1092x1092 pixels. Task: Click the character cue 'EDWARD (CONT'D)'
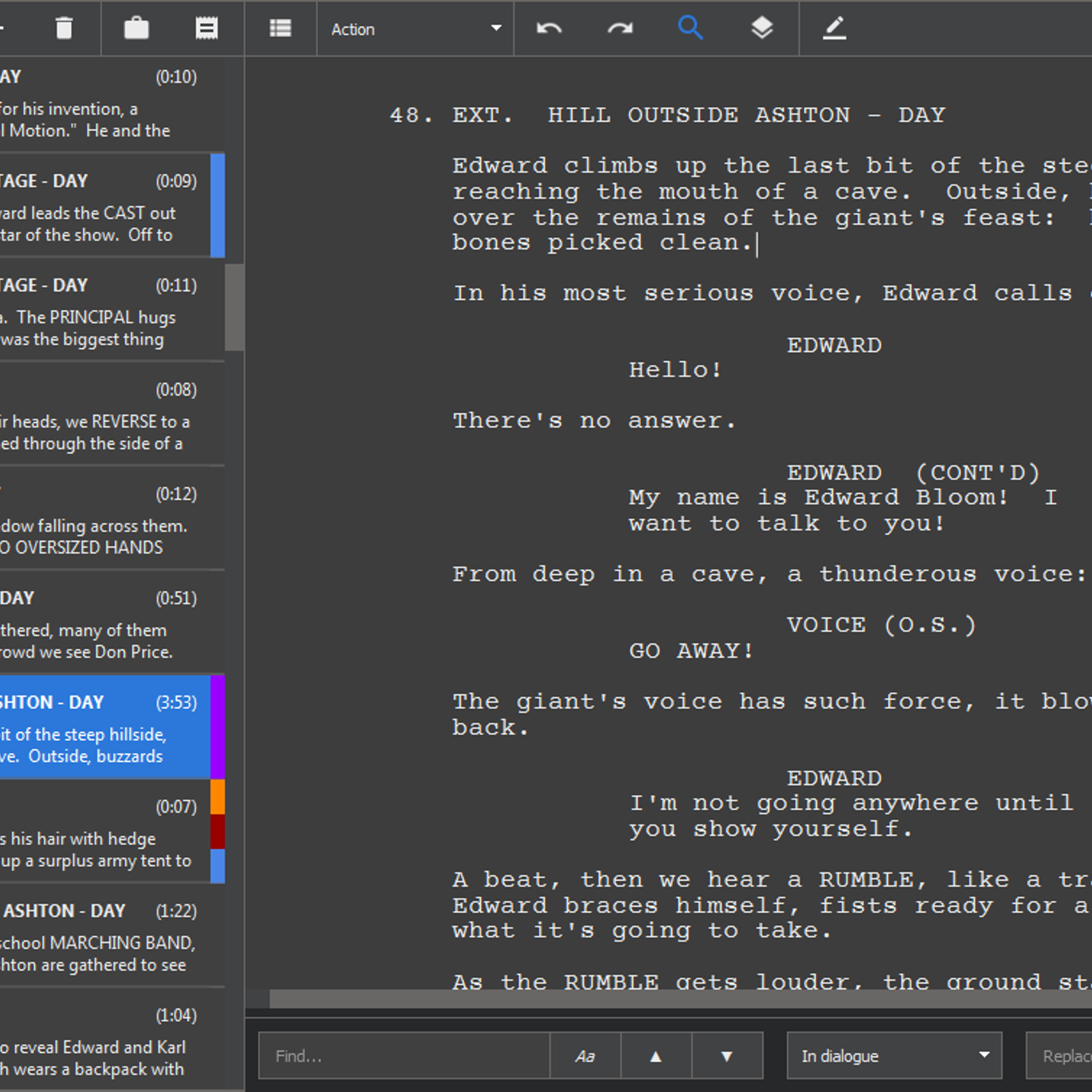[x=913, y=472]
